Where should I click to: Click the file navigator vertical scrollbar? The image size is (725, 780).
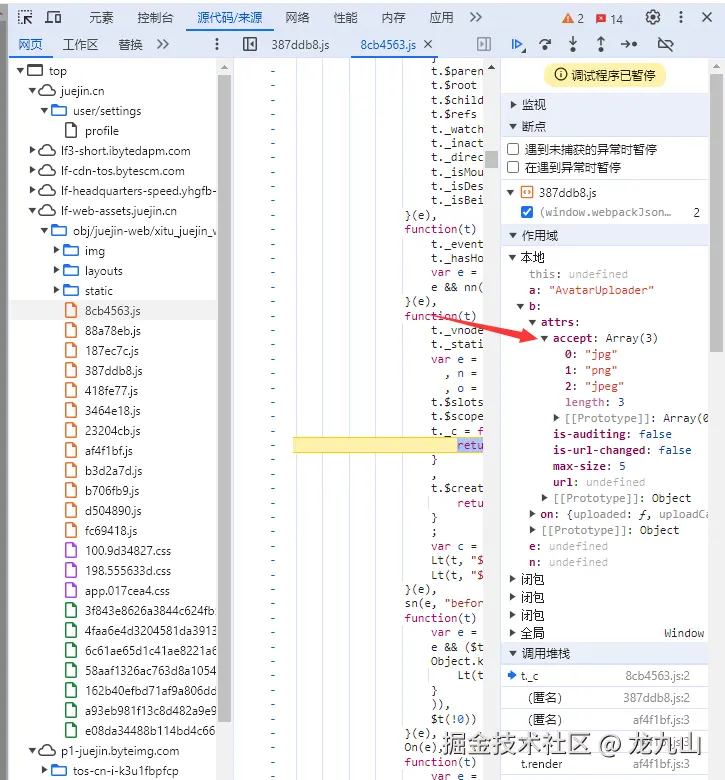click(224, 398)
